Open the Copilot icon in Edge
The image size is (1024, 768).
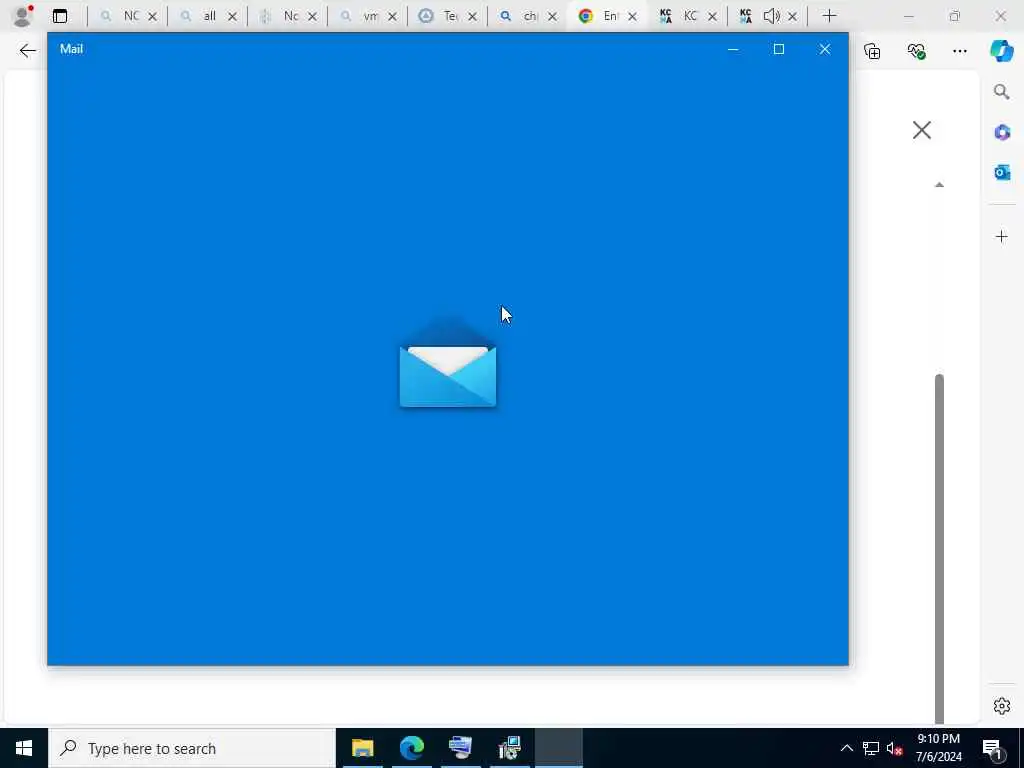click(1002, 51)
